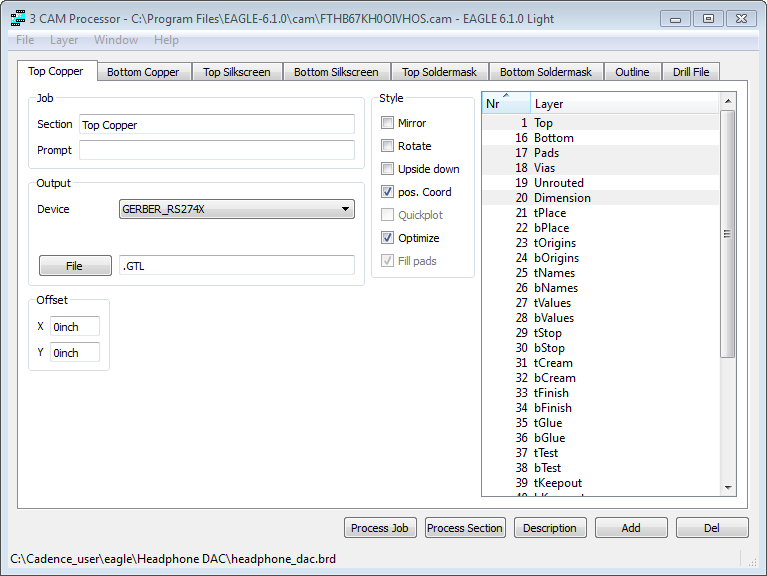Toggle the Quickplot checkbox
767x576 pixels.
tap(387, 215)
